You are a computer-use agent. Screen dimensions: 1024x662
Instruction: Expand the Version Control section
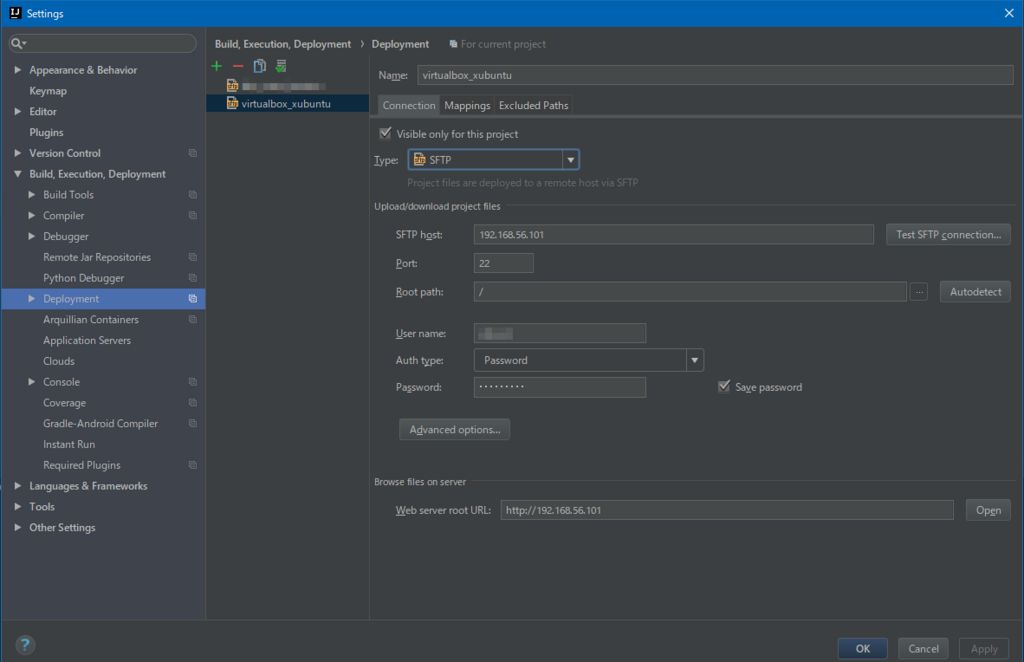pos(18,153)
